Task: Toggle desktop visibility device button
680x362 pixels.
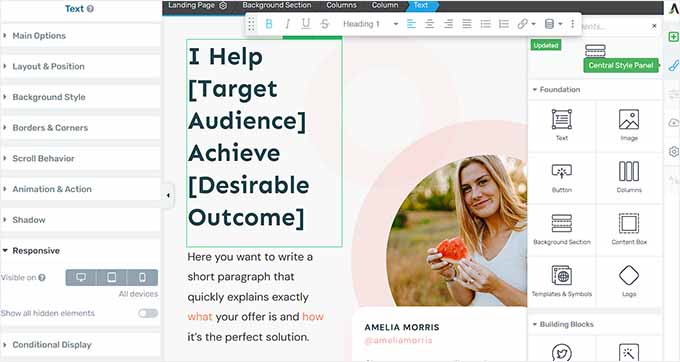Action: coord(81,277)
